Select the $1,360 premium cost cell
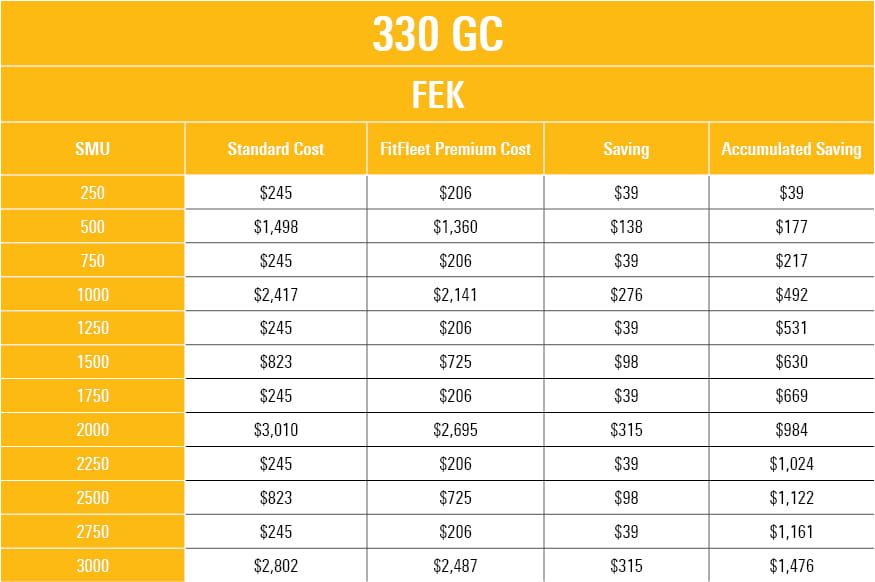The width and height of the screenshot is (875, 582). click(455, 227)
